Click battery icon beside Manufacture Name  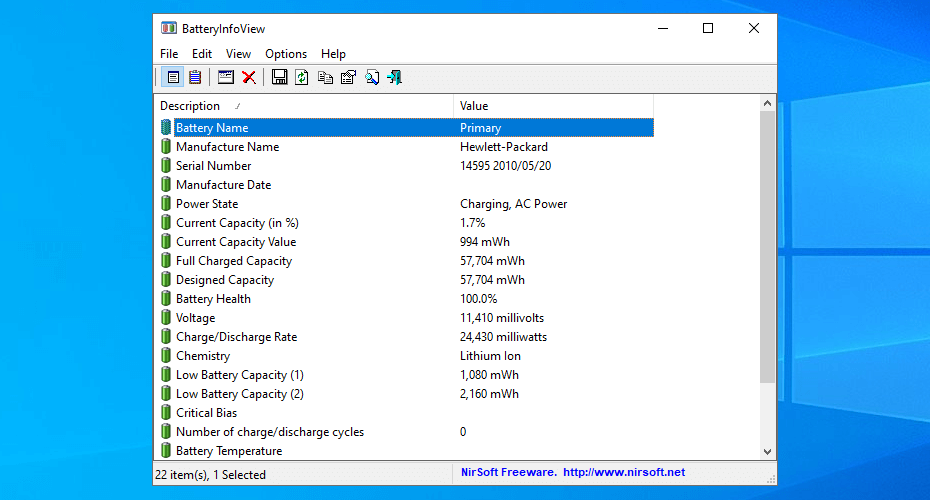pyautogui.click(x=166, y=147)
